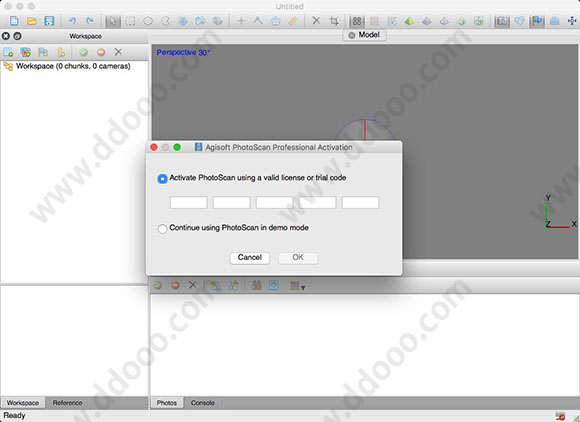The width and height of the screenshot is (580, 422).
Task: Switch to Shaded model view
Action: 409,21
